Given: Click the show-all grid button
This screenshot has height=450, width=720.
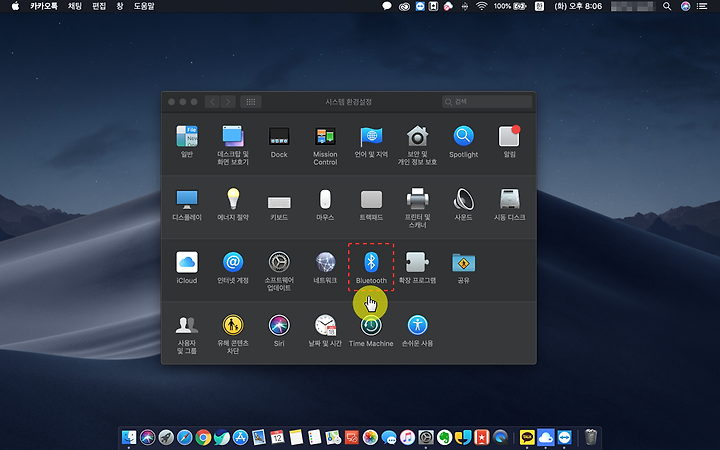Looking at the screenshot, I should tap(251, 101).
